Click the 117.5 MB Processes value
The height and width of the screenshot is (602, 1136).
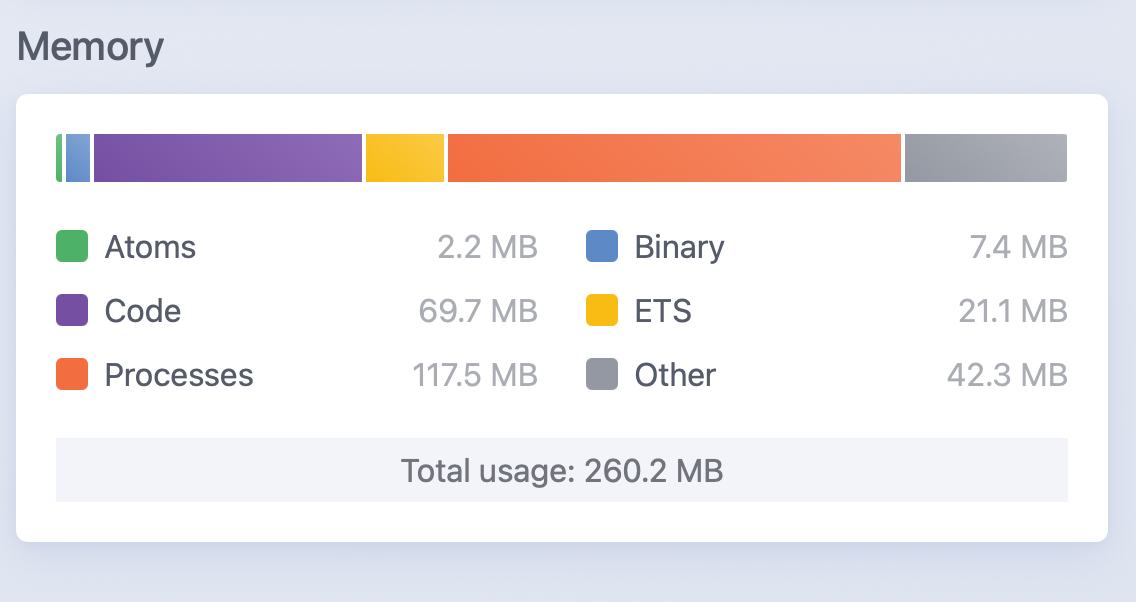click(475, 375)
